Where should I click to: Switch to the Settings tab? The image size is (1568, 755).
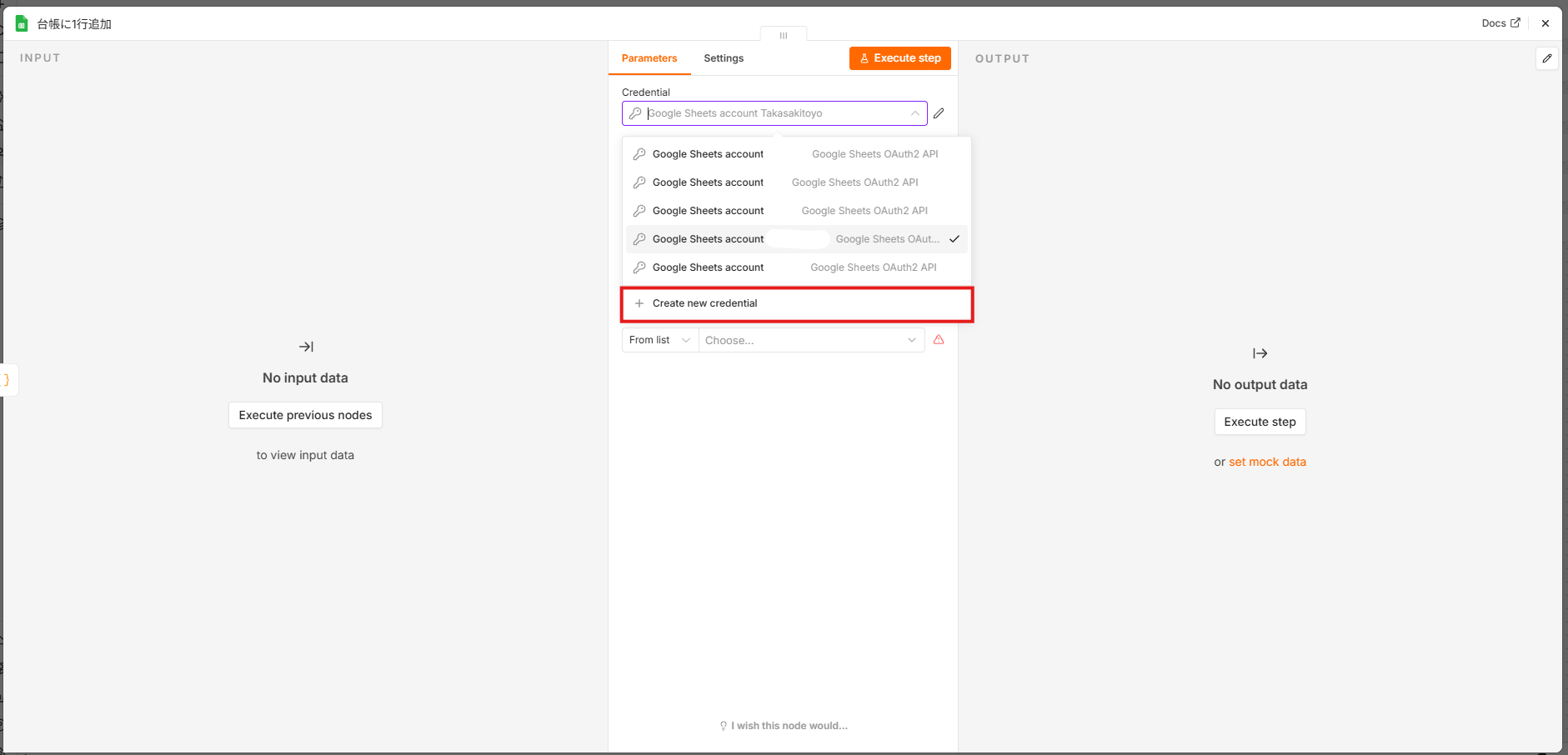click(x=724, y=58)
